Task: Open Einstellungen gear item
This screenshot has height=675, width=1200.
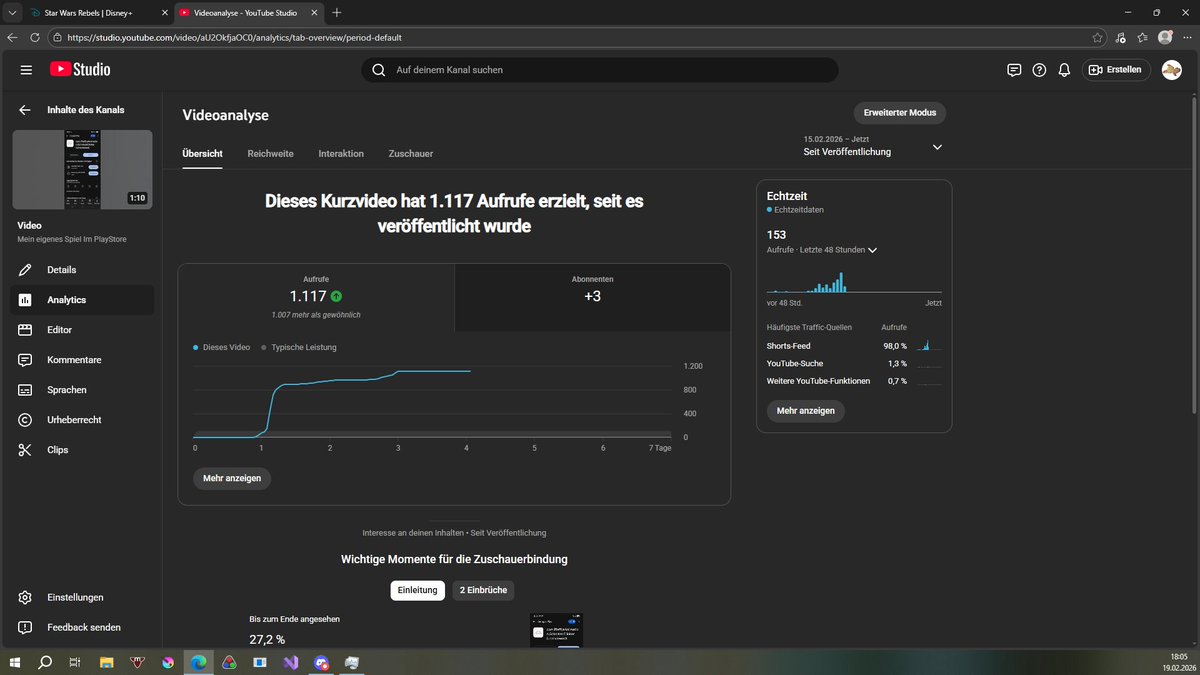Action: point(82,597)
